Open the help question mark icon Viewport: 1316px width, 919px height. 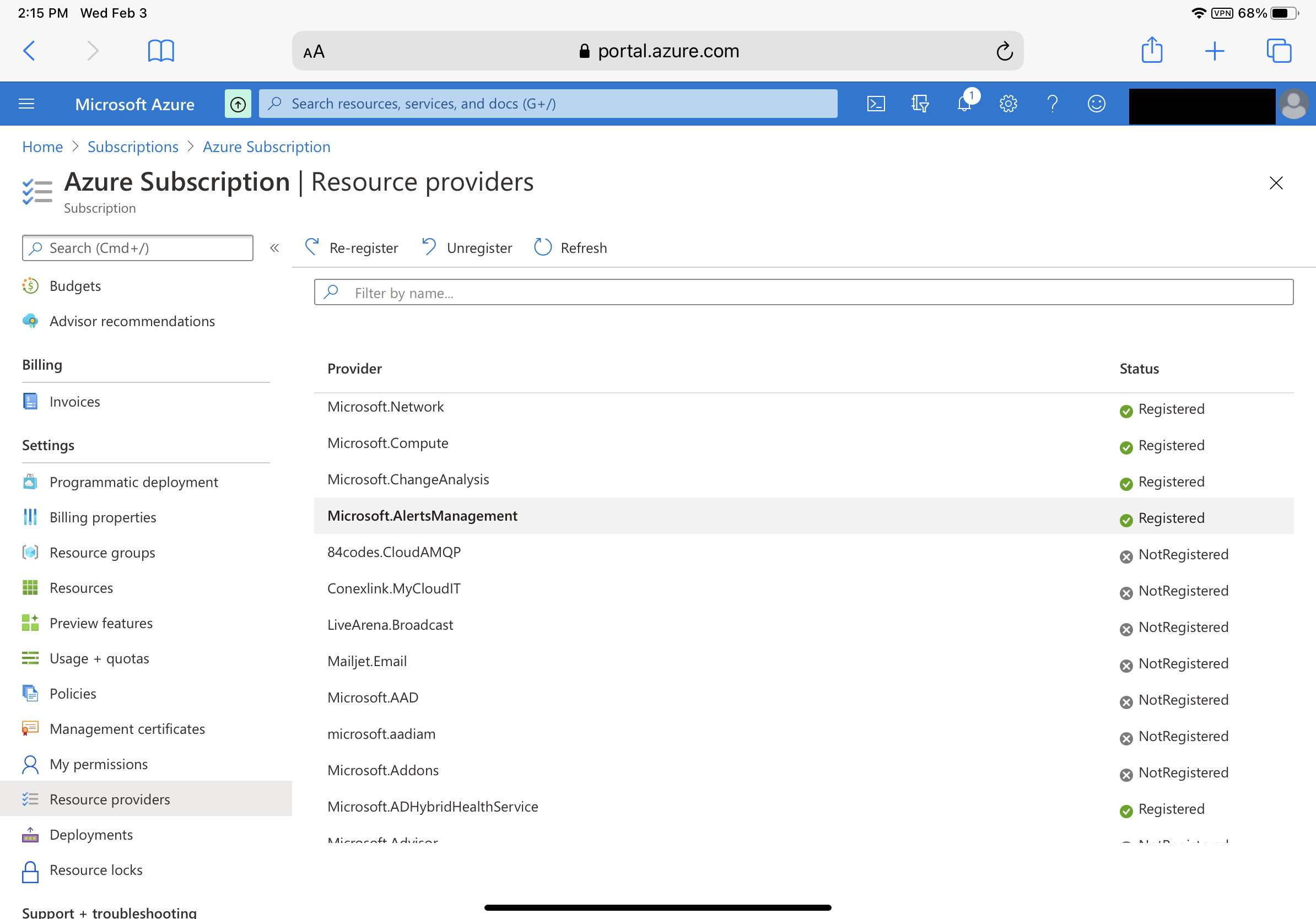1053,104
